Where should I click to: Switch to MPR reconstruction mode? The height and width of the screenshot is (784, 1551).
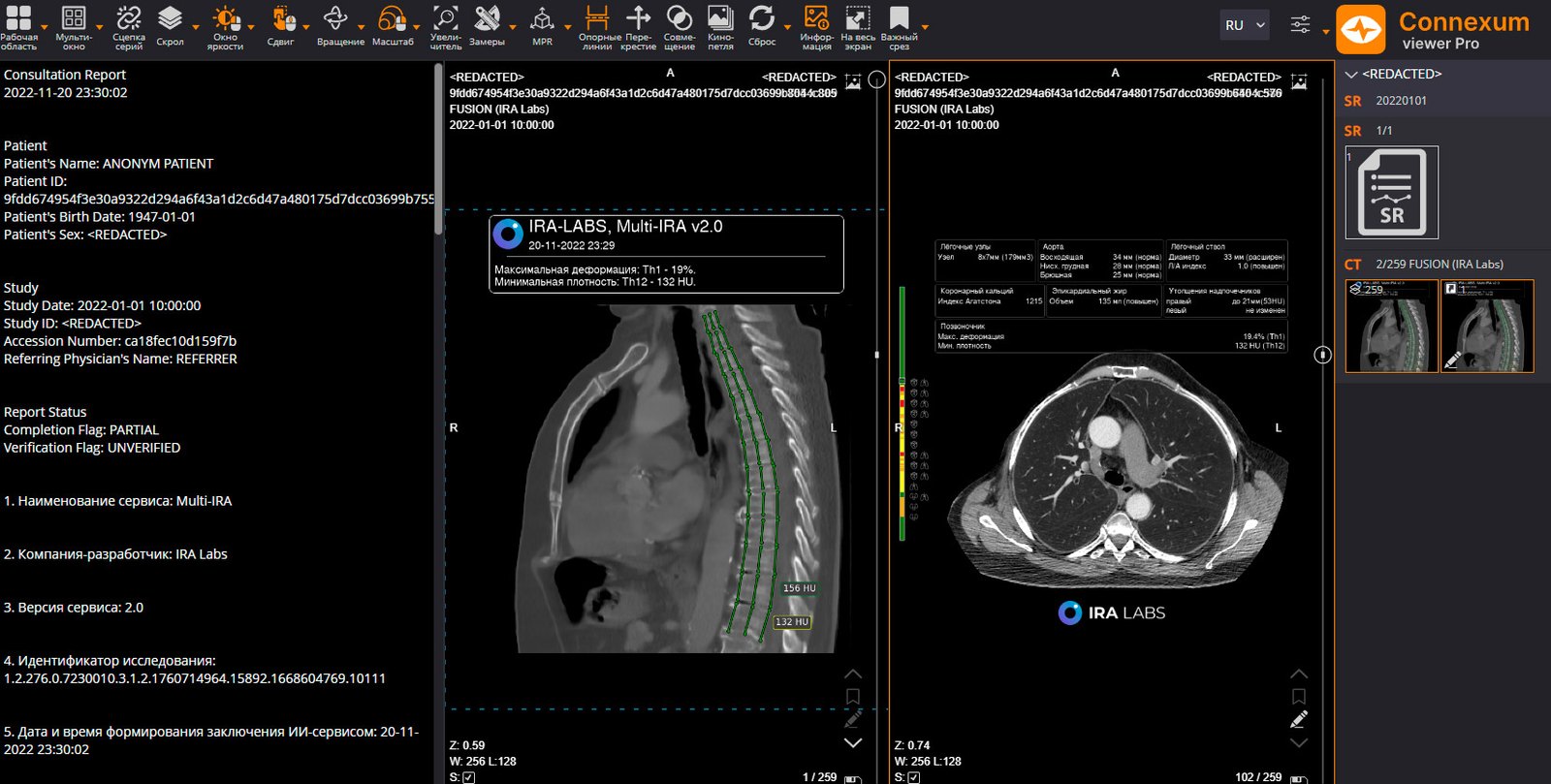pos(542,27)
